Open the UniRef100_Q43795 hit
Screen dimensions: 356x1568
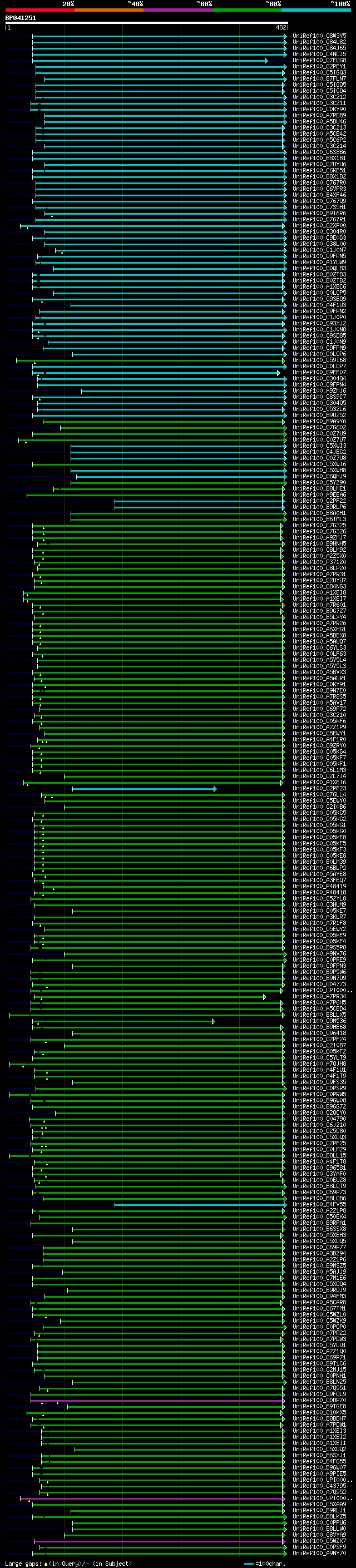(319, 1486)
